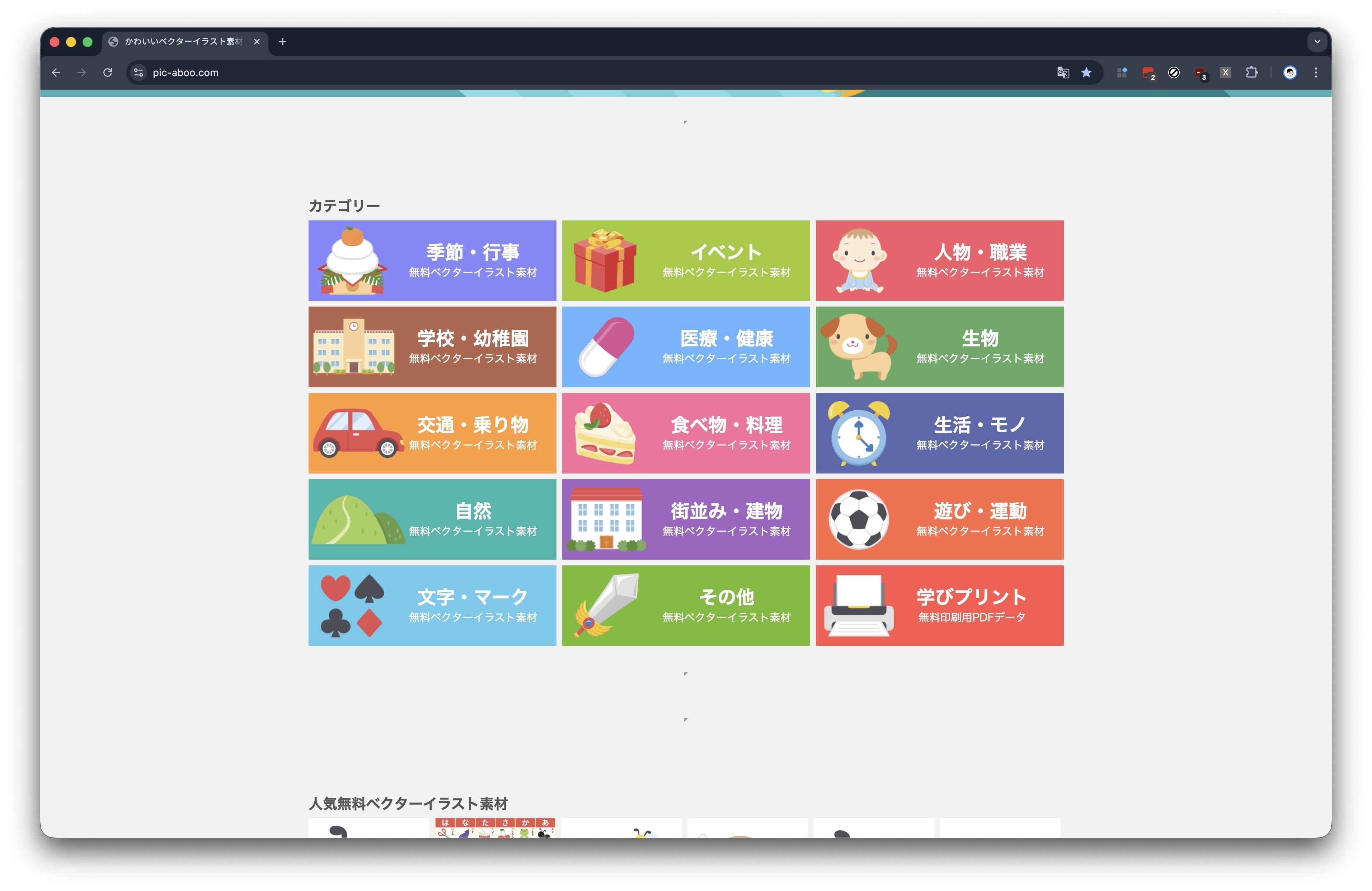Select the かわいいベクターイラスト素材 browser tab
This screenshot has height=891, width=1372.
point(183,42)
